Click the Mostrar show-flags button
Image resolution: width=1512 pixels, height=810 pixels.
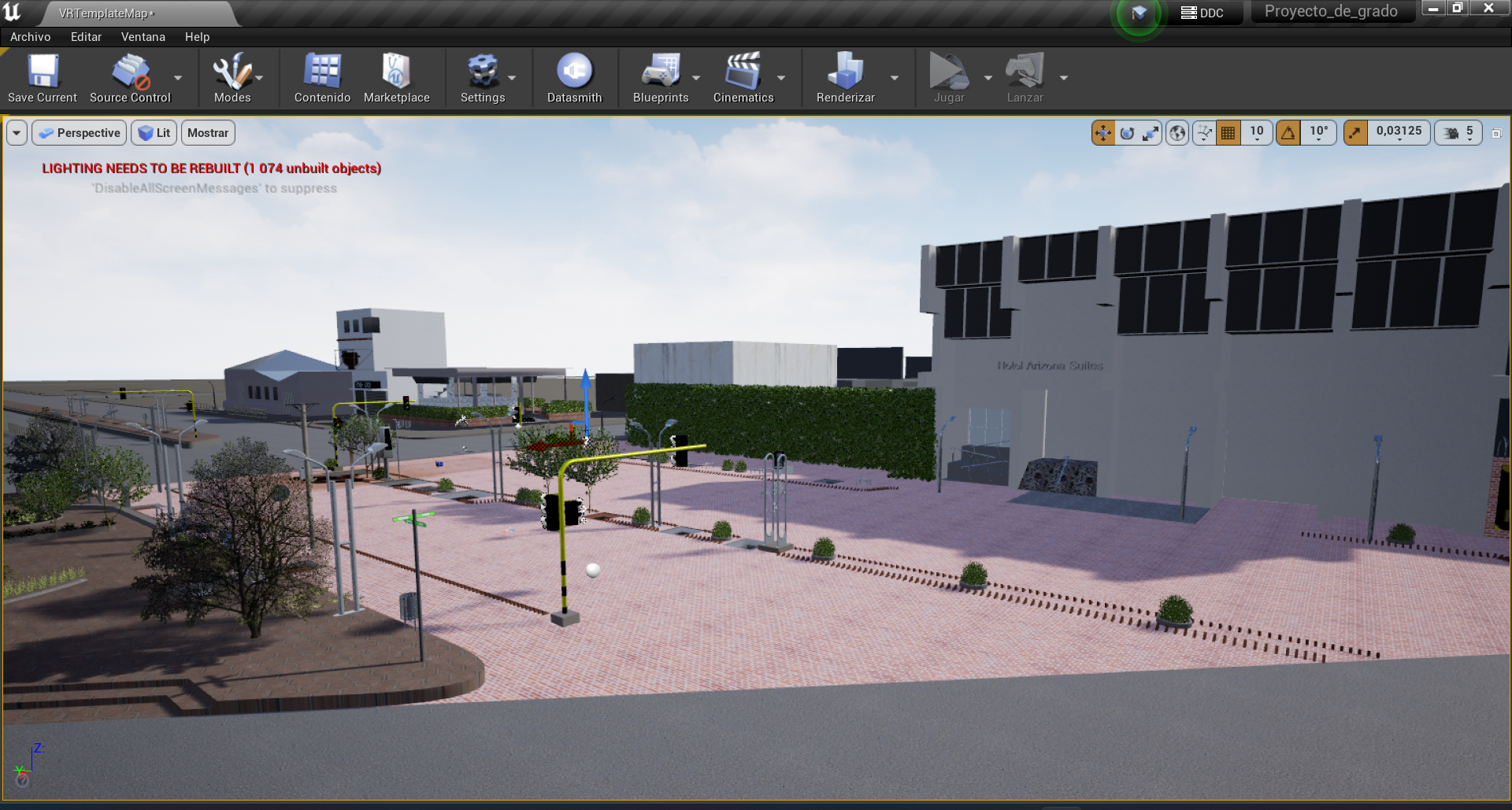click(208, 133)
